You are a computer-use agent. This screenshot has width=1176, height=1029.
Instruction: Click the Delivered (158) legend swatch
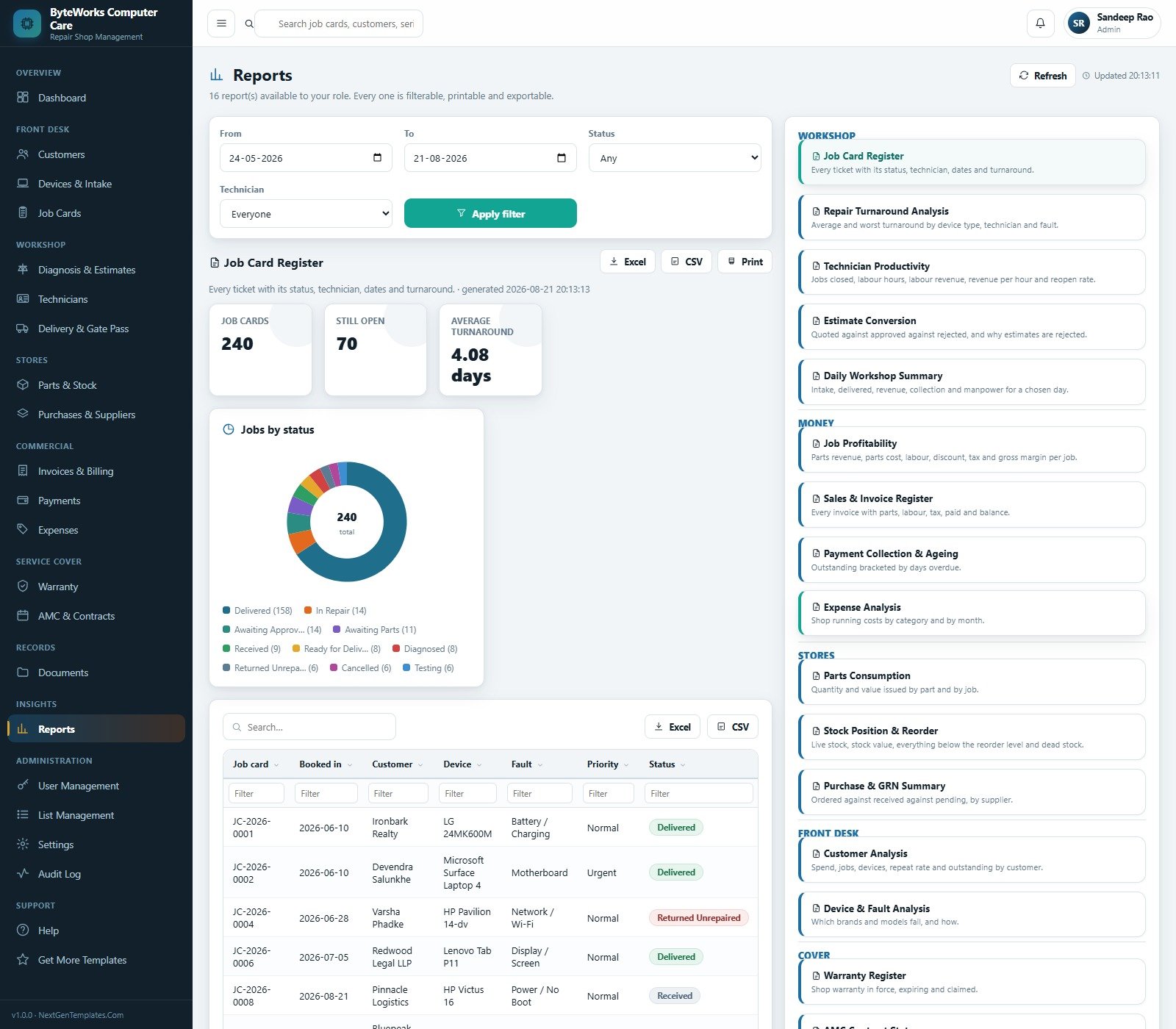click(226, 611)
